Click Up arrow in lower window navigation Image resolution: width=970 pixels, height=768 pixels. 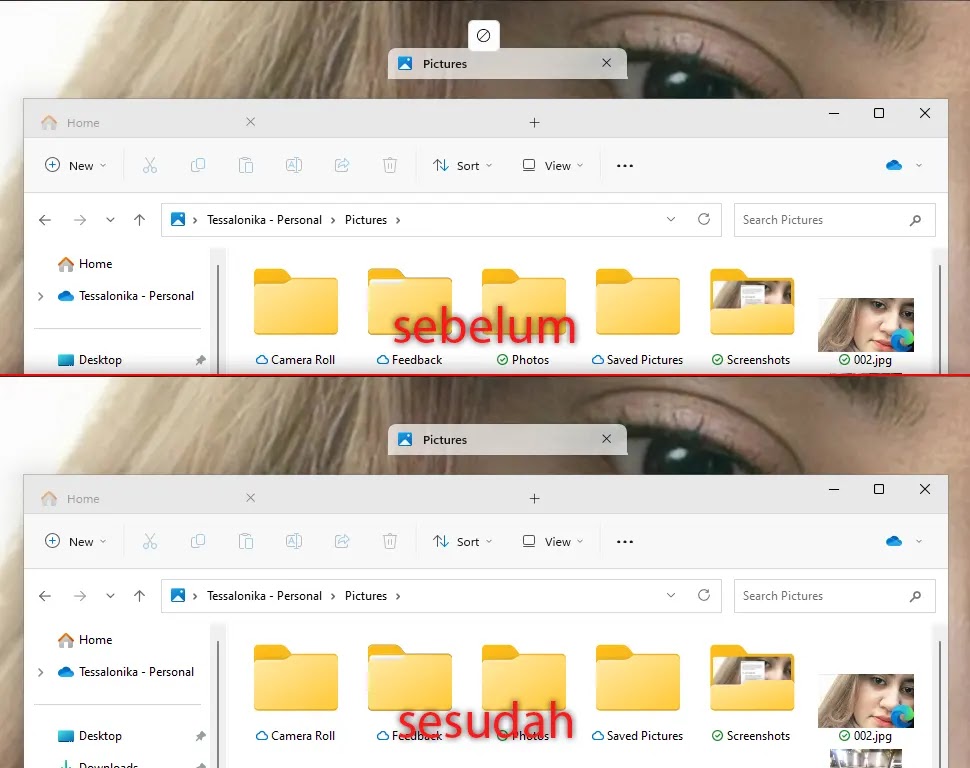click(x=139, y=596)
